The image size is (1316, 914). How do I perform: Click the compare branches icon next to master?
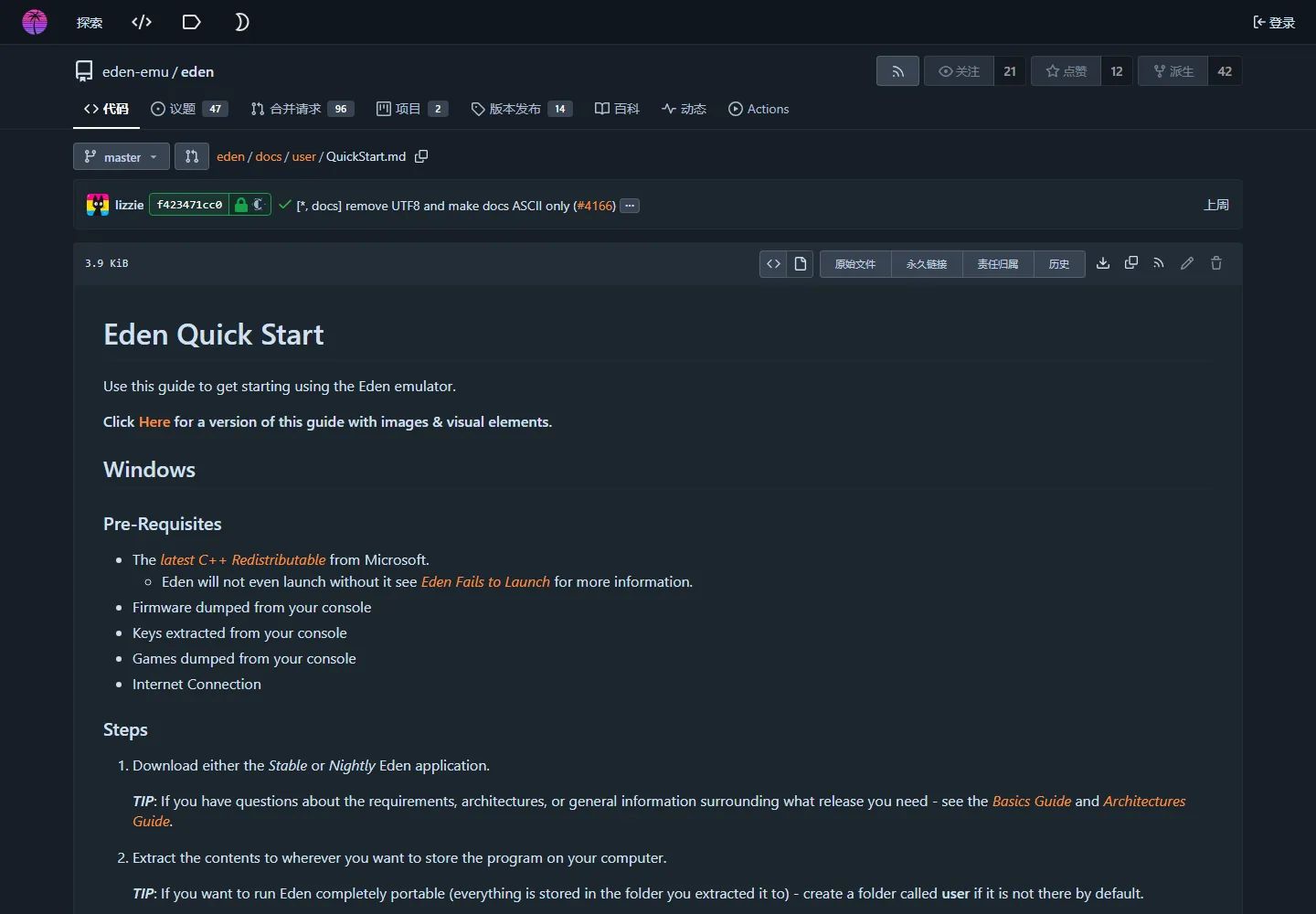192,157
